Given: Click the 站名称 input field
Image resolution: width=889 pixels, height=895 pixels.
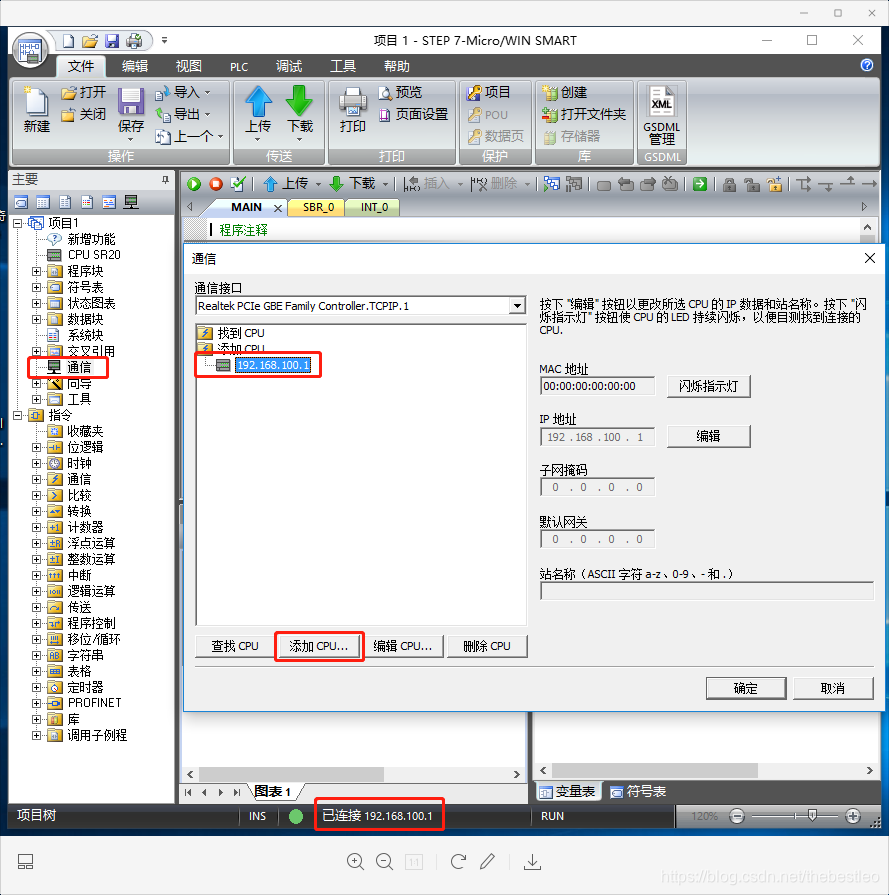Looking at the screenshot, I should 707,591.
